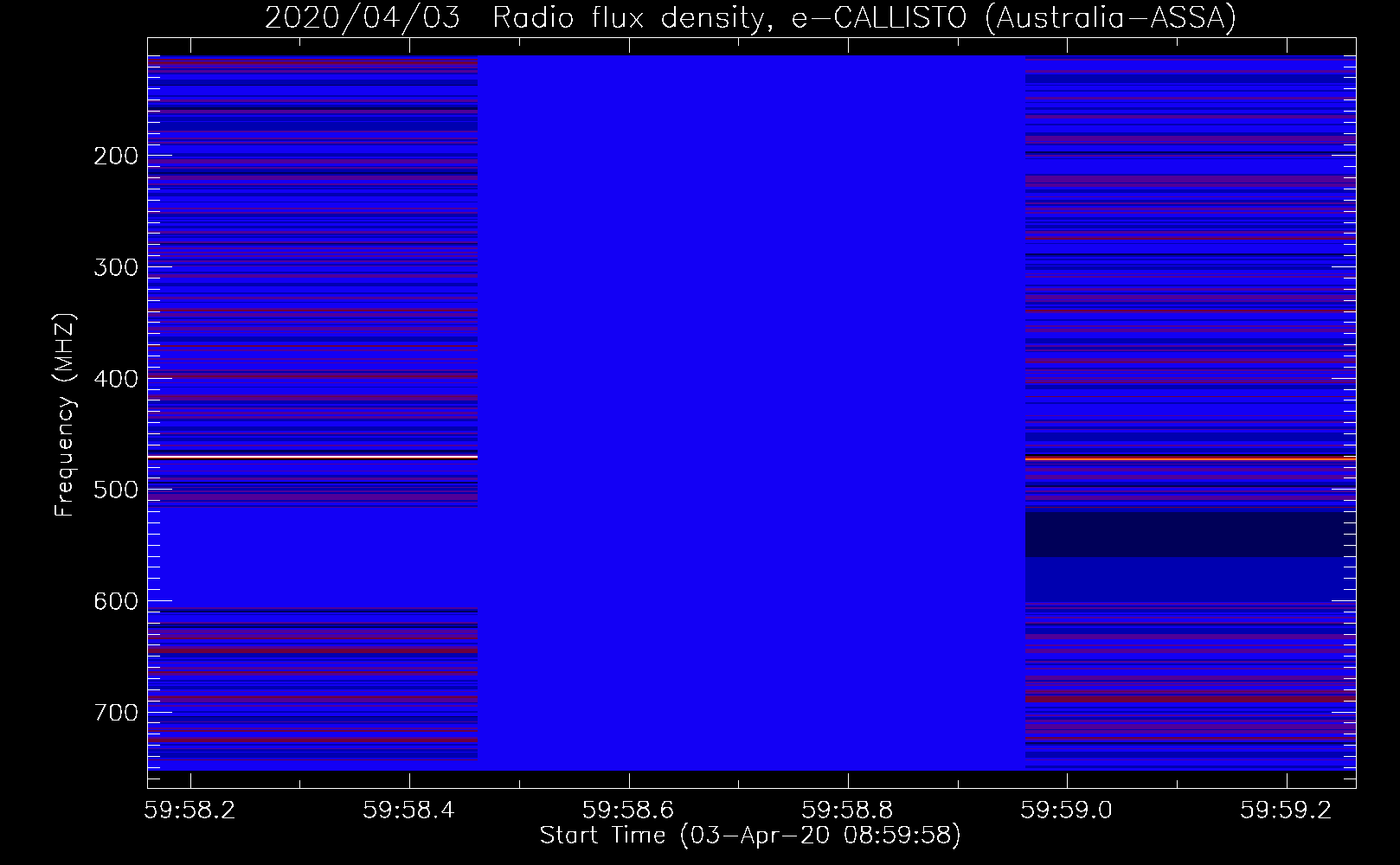This screenshot has height=865, width=1400.
Task: Click the 'Frequency (MHZ)' axis label
Action: (x=65, y=415)
